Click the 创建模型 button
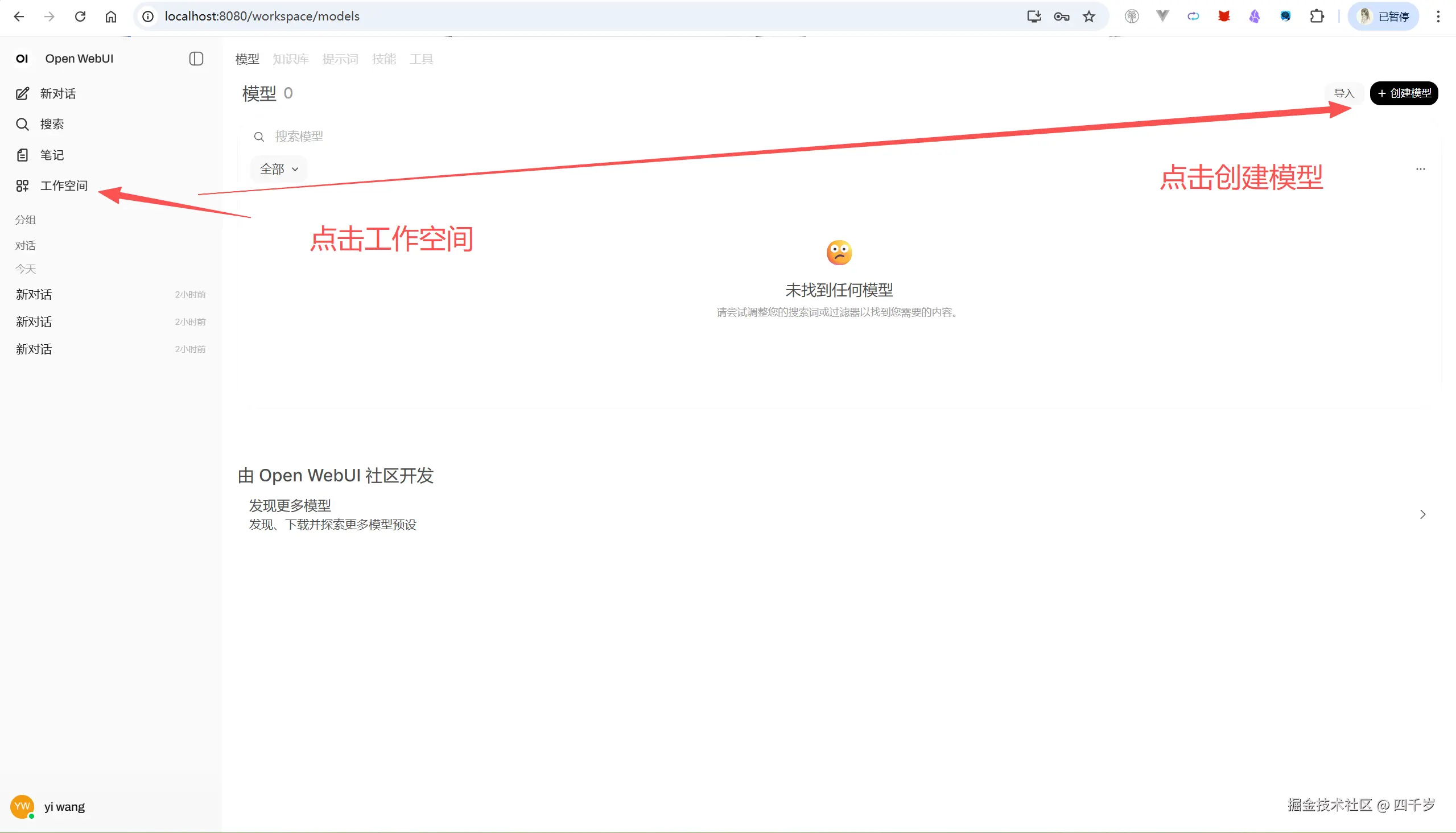This screenshot has height=833, width=1456. pos(1404,93)
